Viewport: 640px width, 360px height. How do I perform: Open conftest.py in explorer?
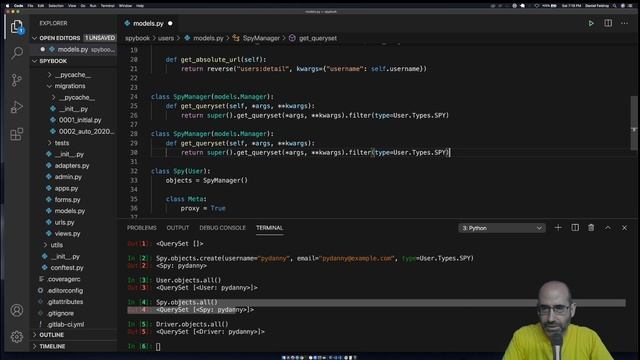click(67, 268)
